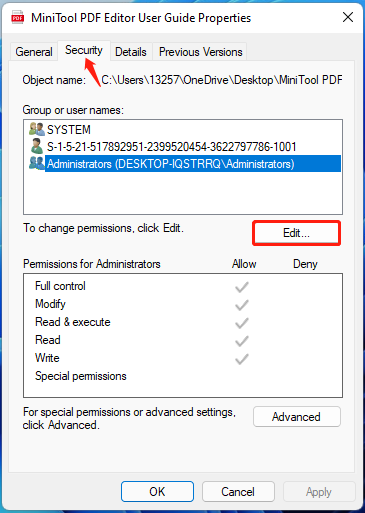Viewport: 365px width, 513px height.
Task: Select SYSTEM in the user list
Action: [x=69, y=130]
